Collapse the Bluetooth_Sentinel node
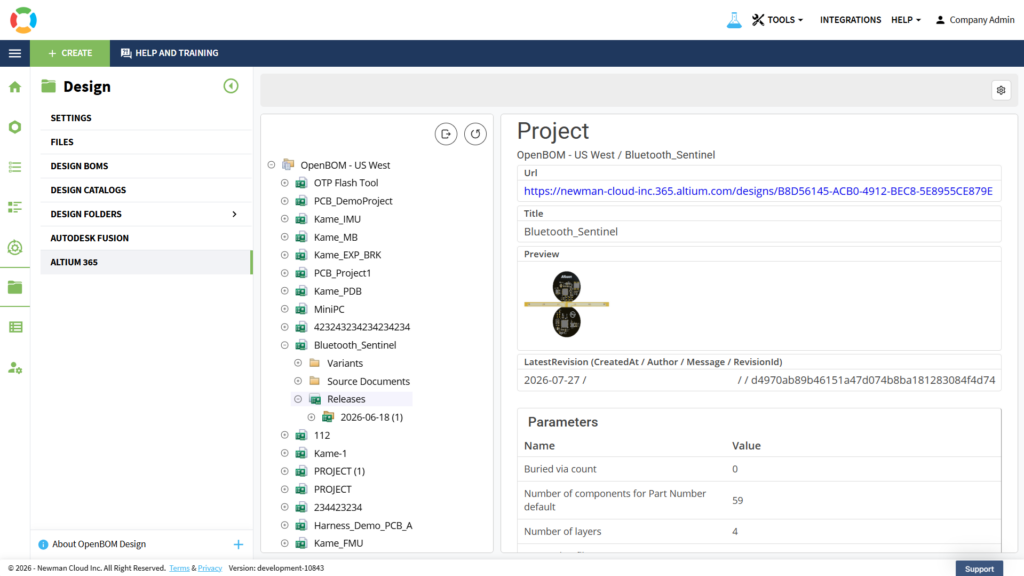Image resolution: width=1024 pixels, height=576 pixels. pyautogui.click(x=285, y=345)
